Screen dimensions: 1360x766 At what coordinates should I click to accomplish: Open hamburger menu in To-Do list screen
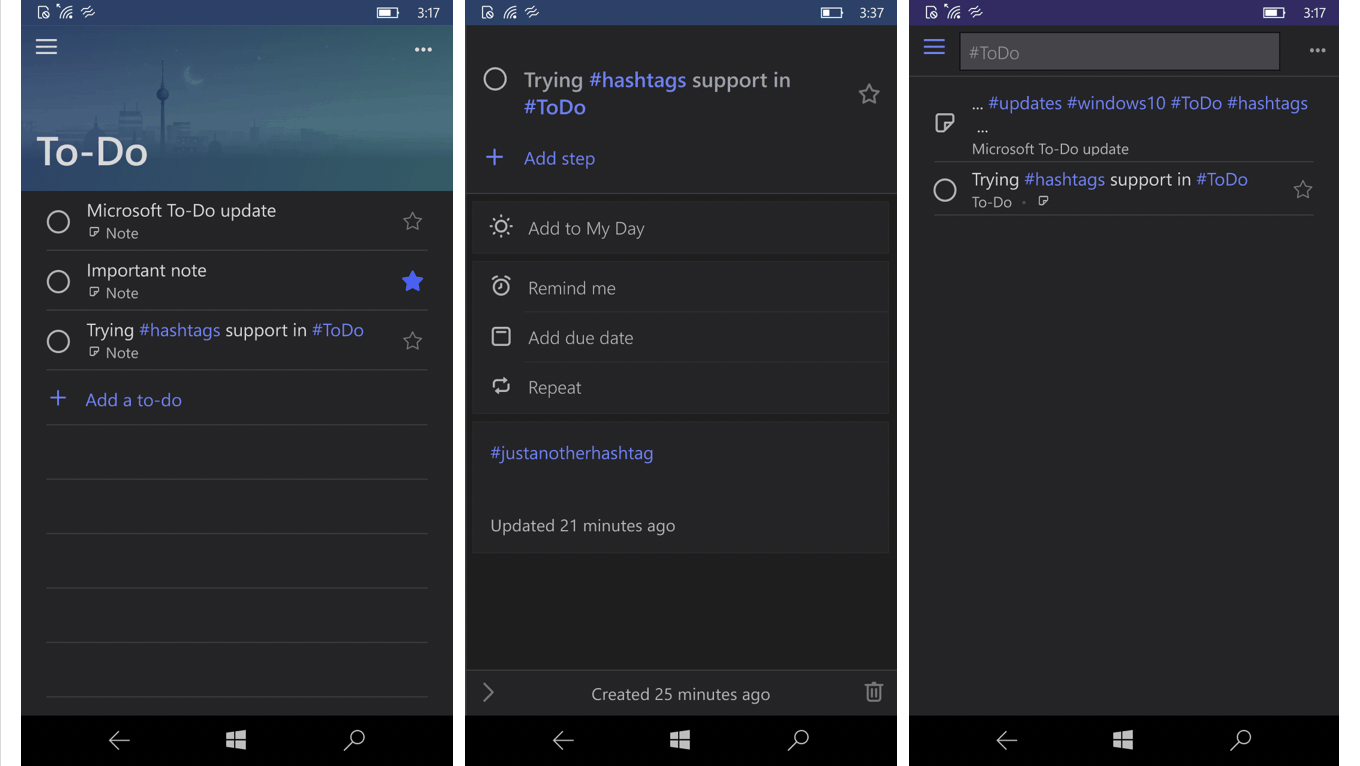pos(46,47)
